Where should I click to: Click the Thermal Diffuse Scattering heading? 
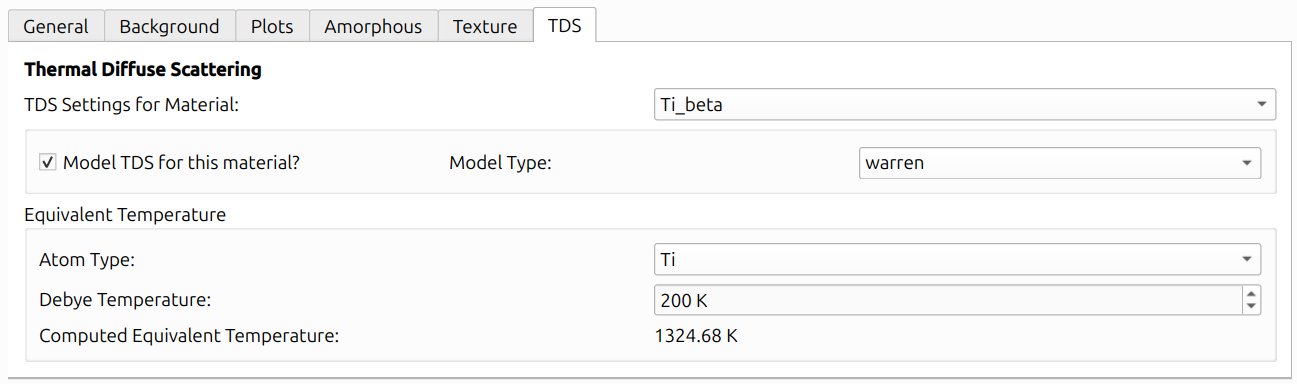pos(143,70)
